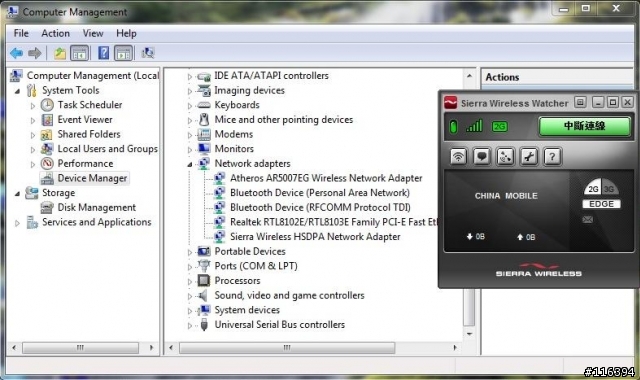Click the Task Scheduler clock icon
This screenshot has width=640, height=380.
47,105
